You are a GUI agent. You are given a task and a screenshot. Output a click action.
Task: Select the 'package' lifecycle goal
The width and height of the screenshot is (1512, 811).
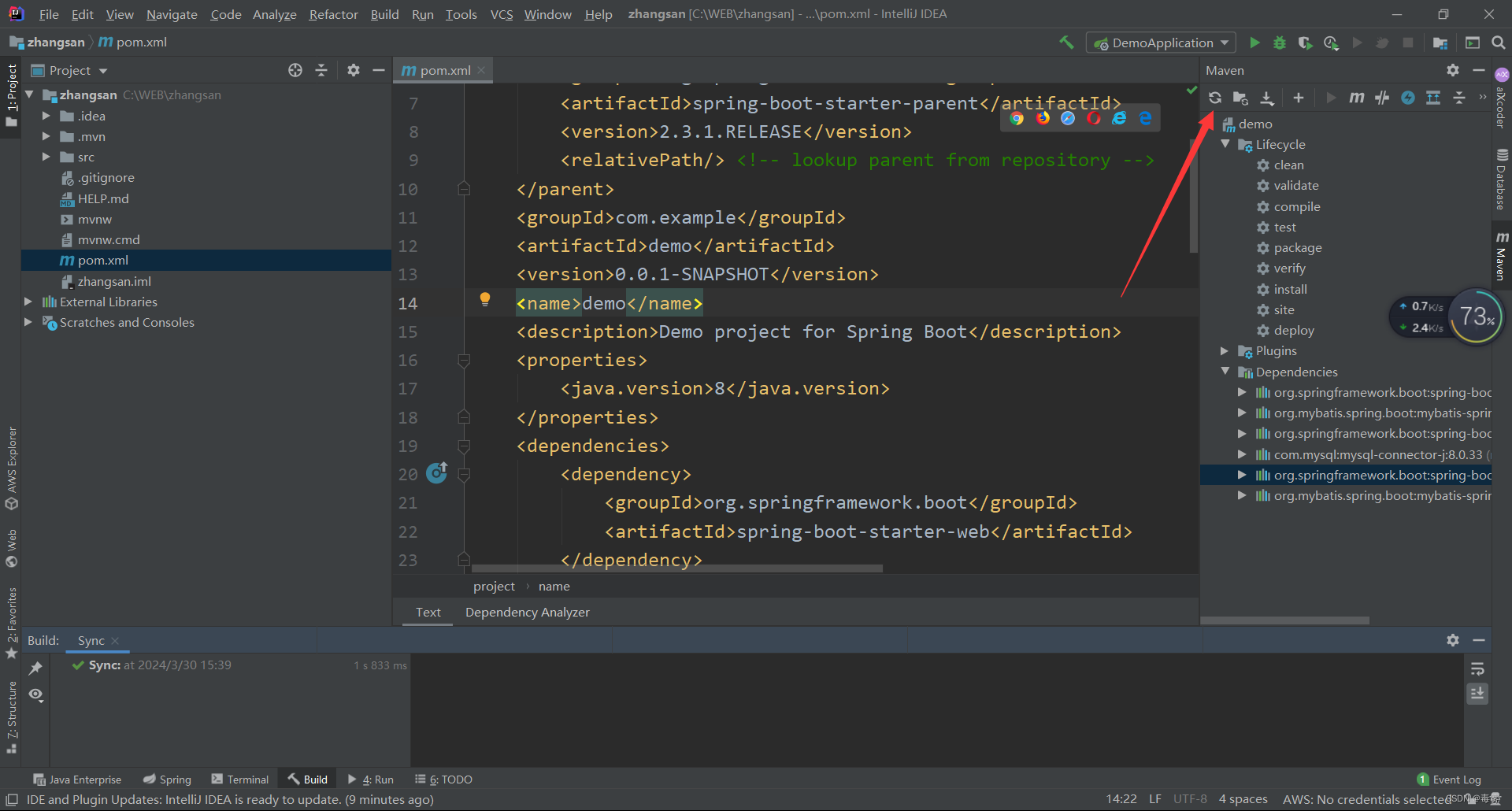(x=1298, y=247)
